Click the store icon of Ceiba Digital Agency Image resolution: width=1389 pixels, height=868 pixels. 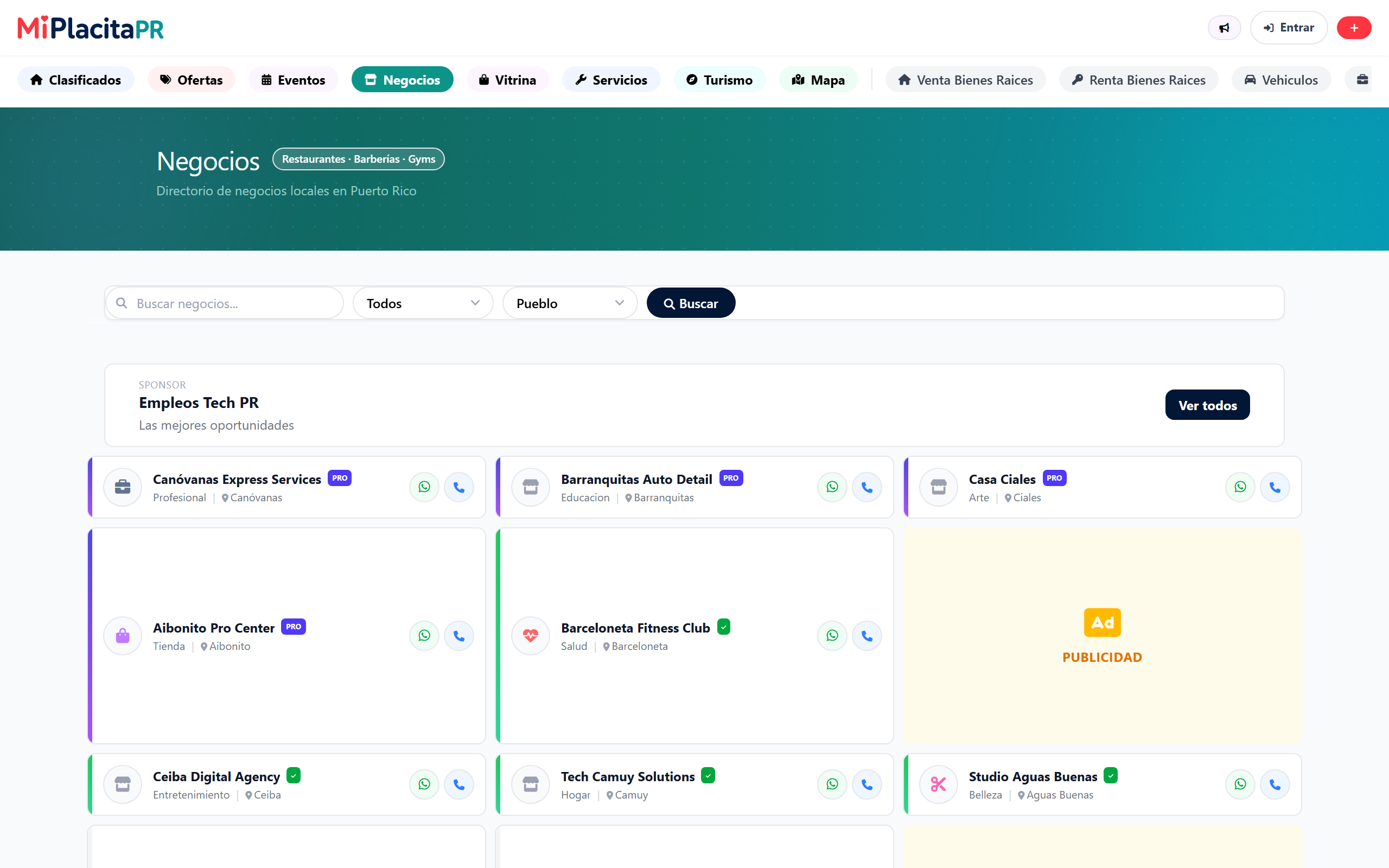[x=123, y=784]
